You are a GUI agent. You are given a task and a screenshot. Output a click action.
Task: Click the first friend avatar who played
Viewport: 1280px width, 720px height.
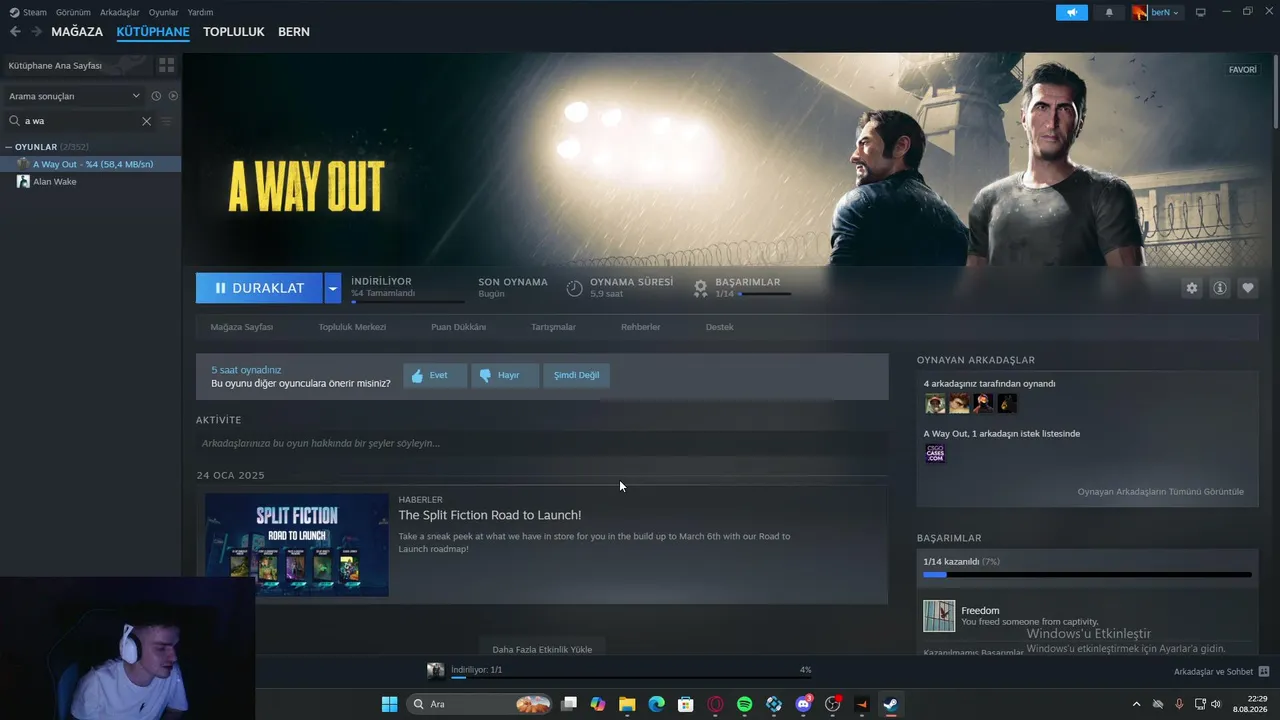point(935,403)
